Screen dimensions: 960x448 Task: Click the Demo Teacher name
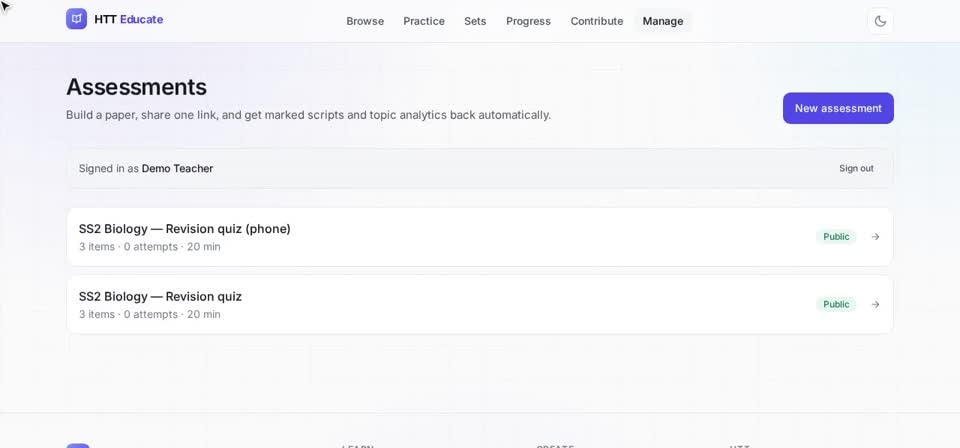[178, 169]
